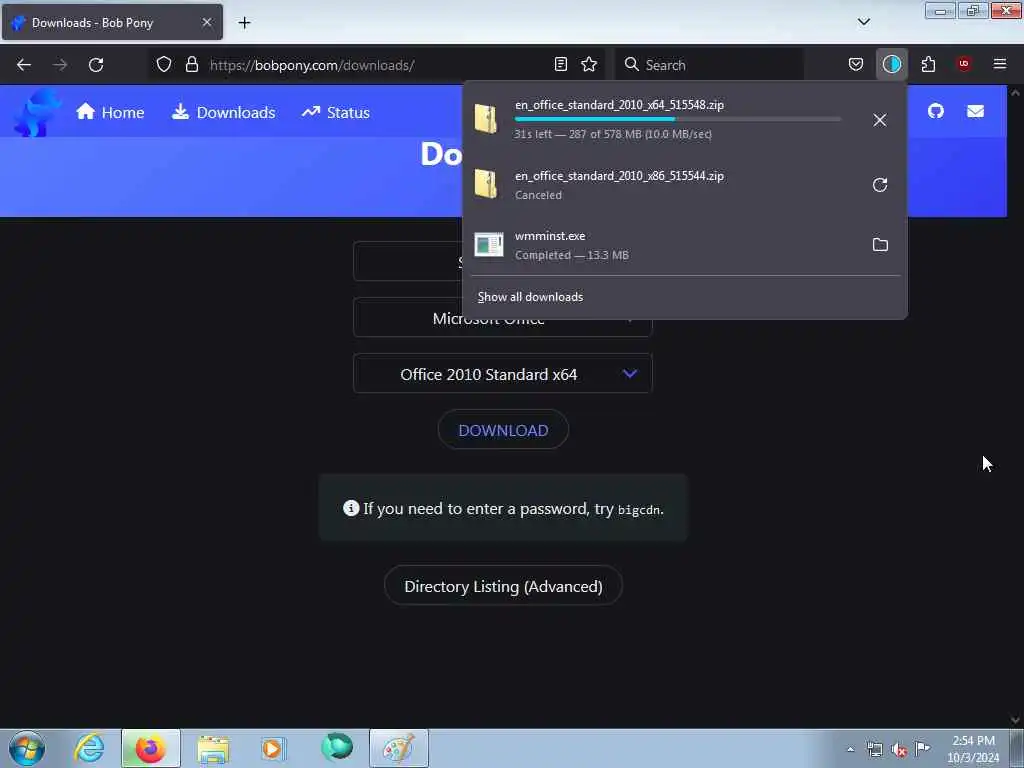Show hidden tray icons arrow
Image resolution: width=1024 pixels, height=768 pixels.
850,749
